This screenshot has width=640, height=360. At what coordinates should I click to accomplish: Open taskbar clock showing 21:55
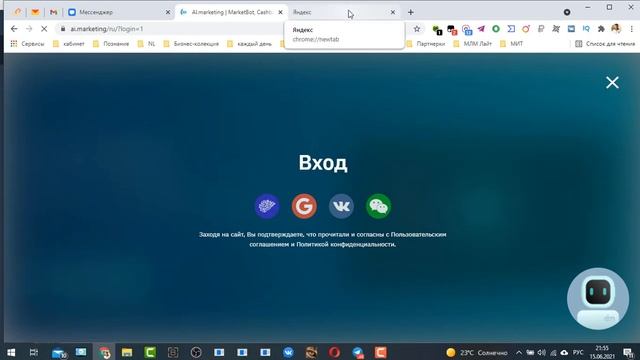tap(602, 352)
